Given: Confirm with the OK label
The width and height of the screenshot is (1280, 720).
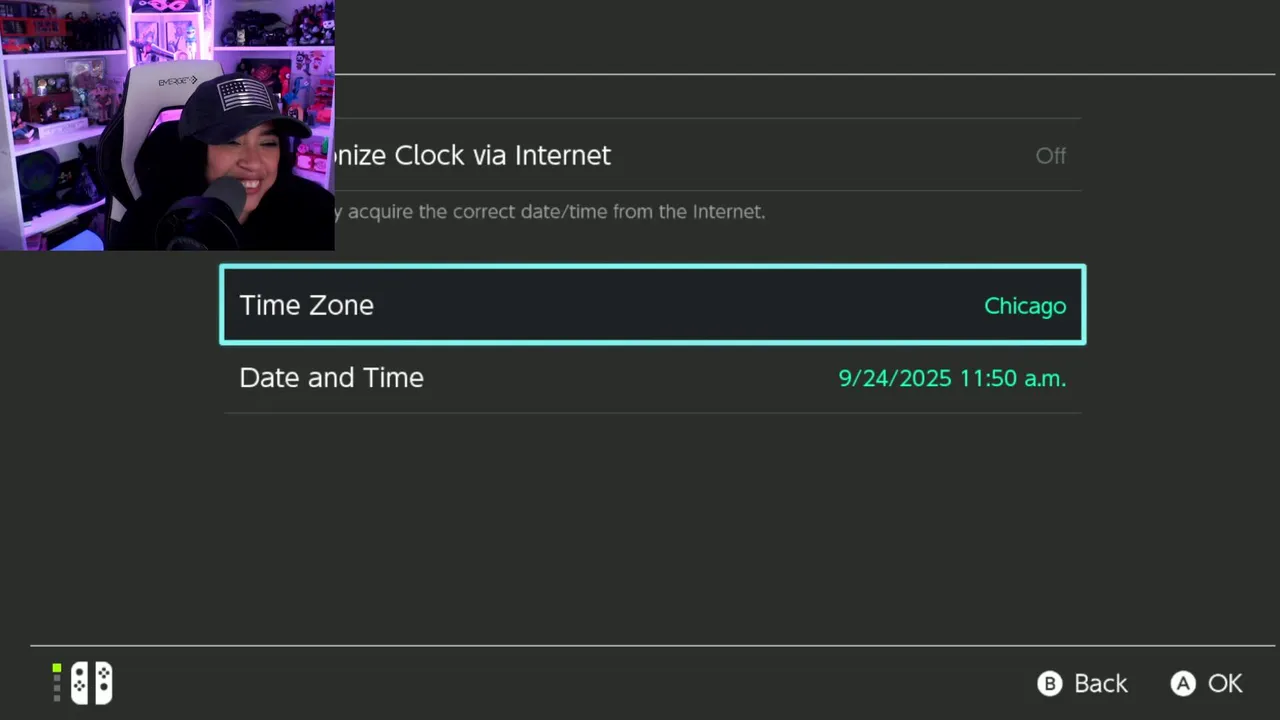Looking at the screenshot, I should (1225, 683).
